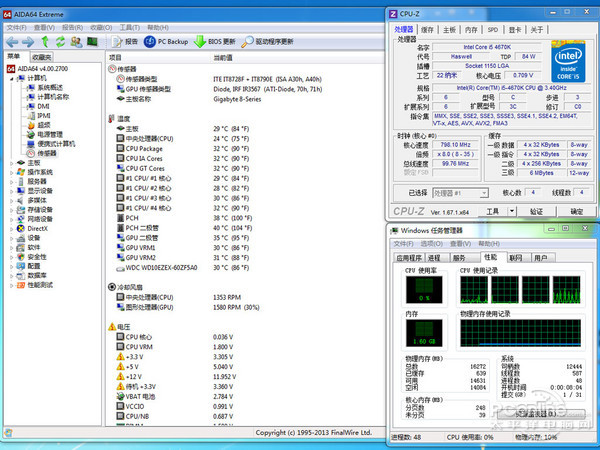600x450 pixels.
Task: Select 传感器 sensor item in tree
Action: [47, 153]
